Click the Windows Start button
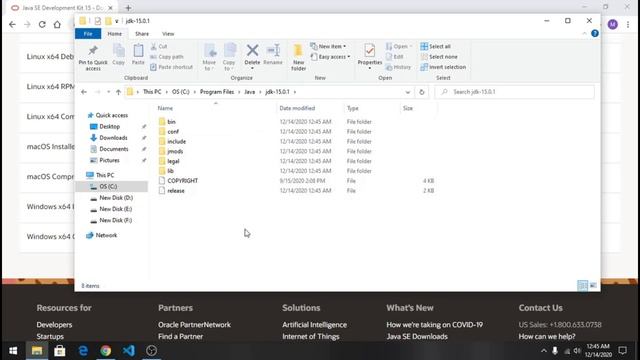640x360 pixels. point(13,351)
